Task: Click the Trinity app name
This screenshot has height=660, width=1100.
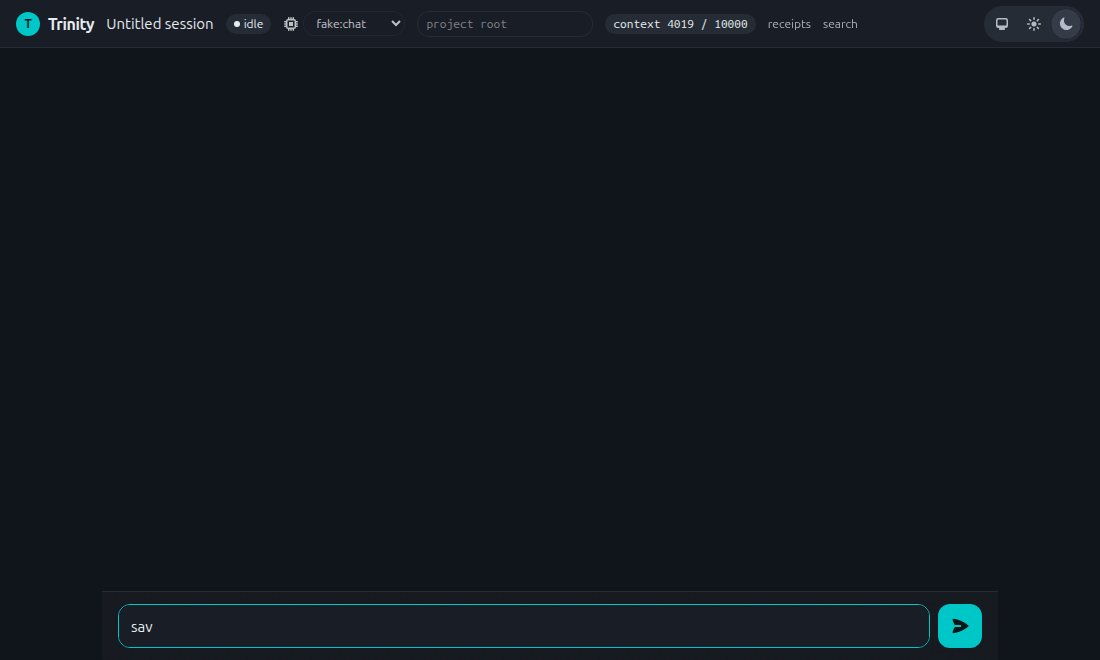Action: (71, 24)
